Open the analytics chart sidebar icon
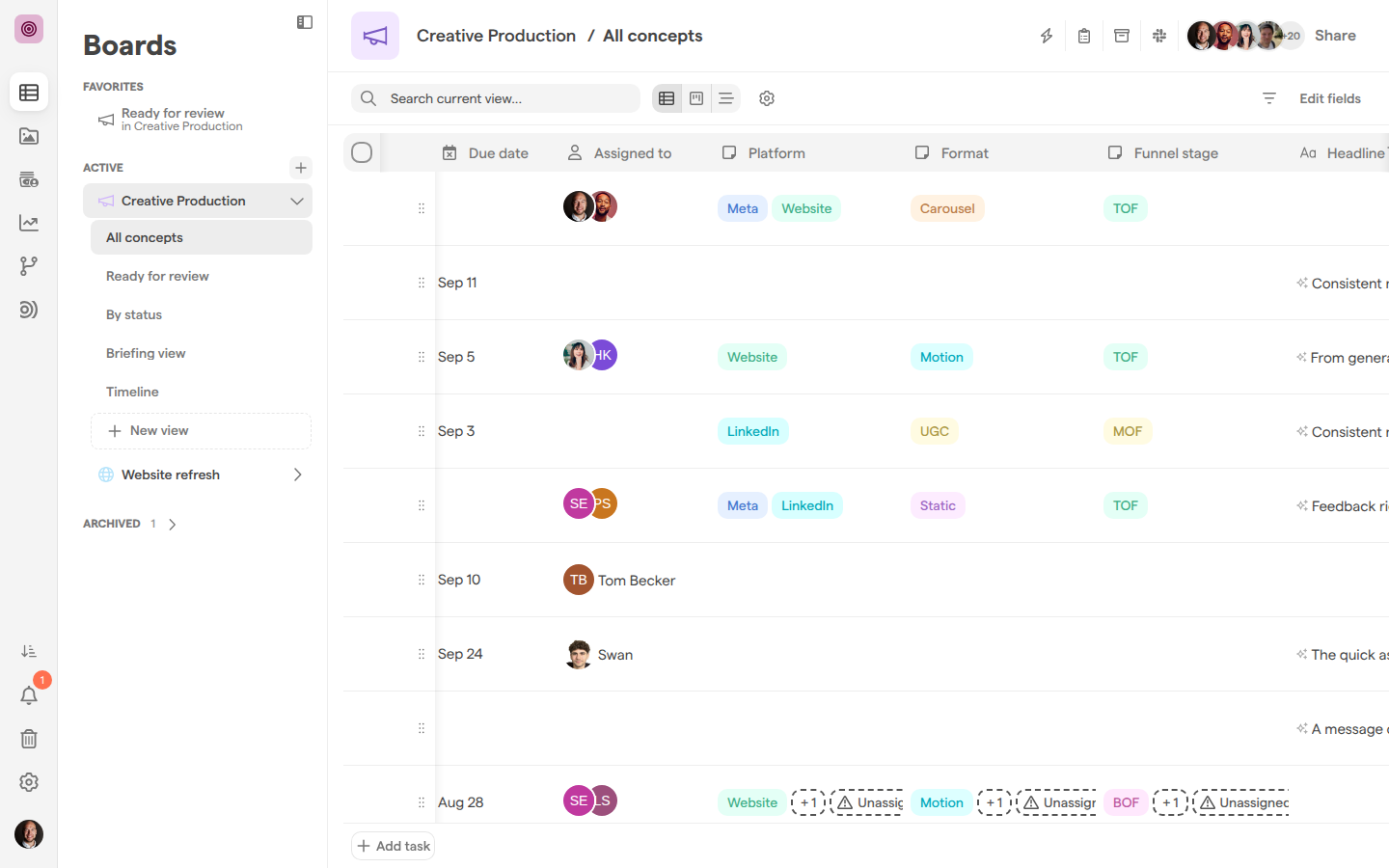1389x868 pixels. [x=29, y=223]
